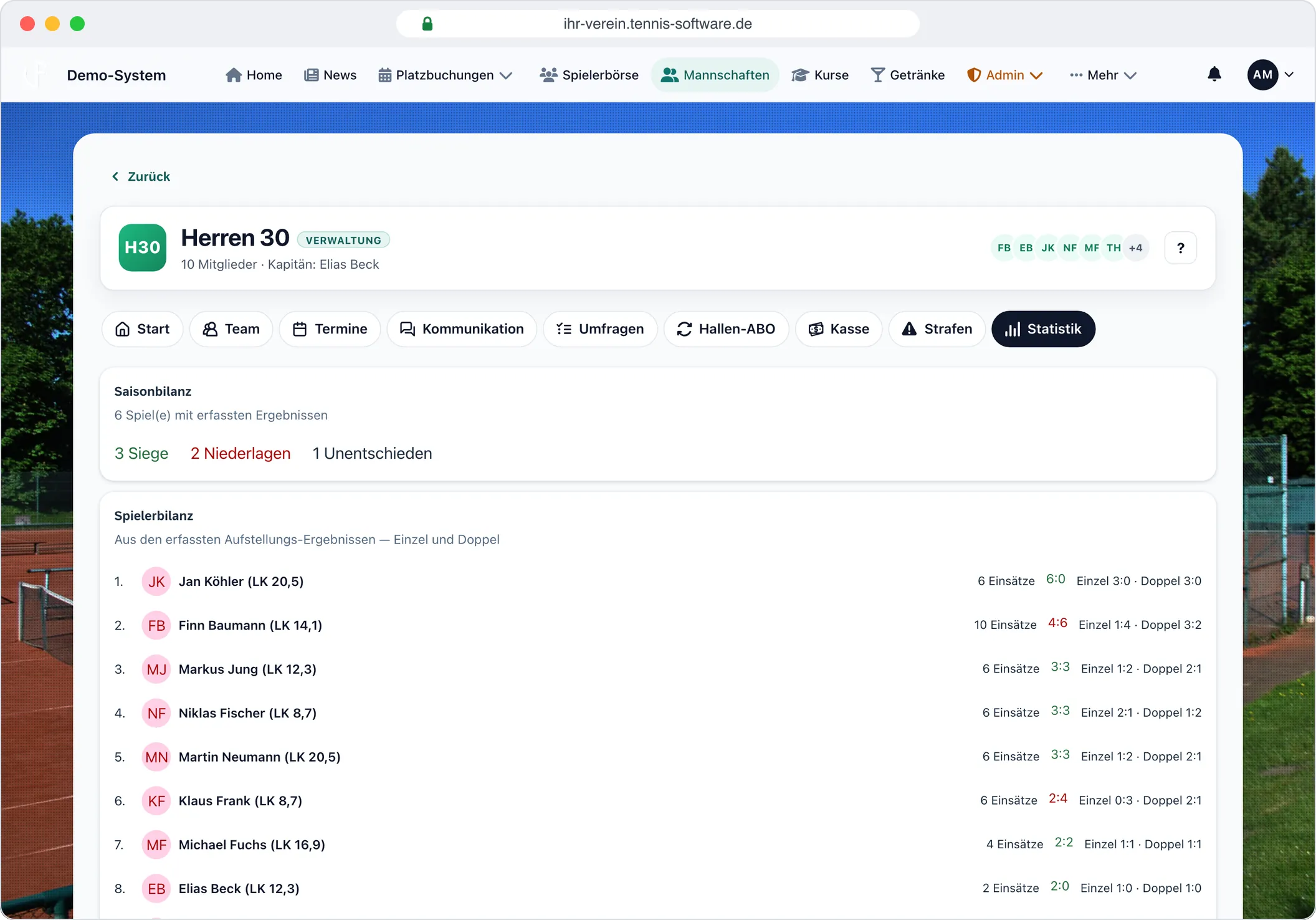This screenshot has height=920, width=1316.
Task: Switch to the Kommunikation tab
Action: pos(462,329)
